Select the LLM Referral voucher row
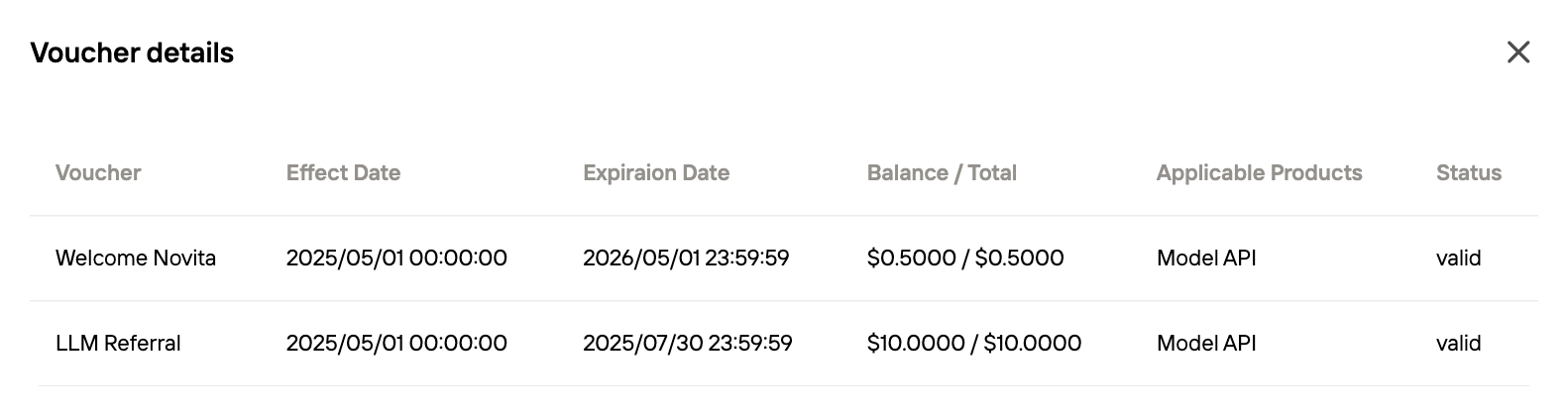 point(118,344)
